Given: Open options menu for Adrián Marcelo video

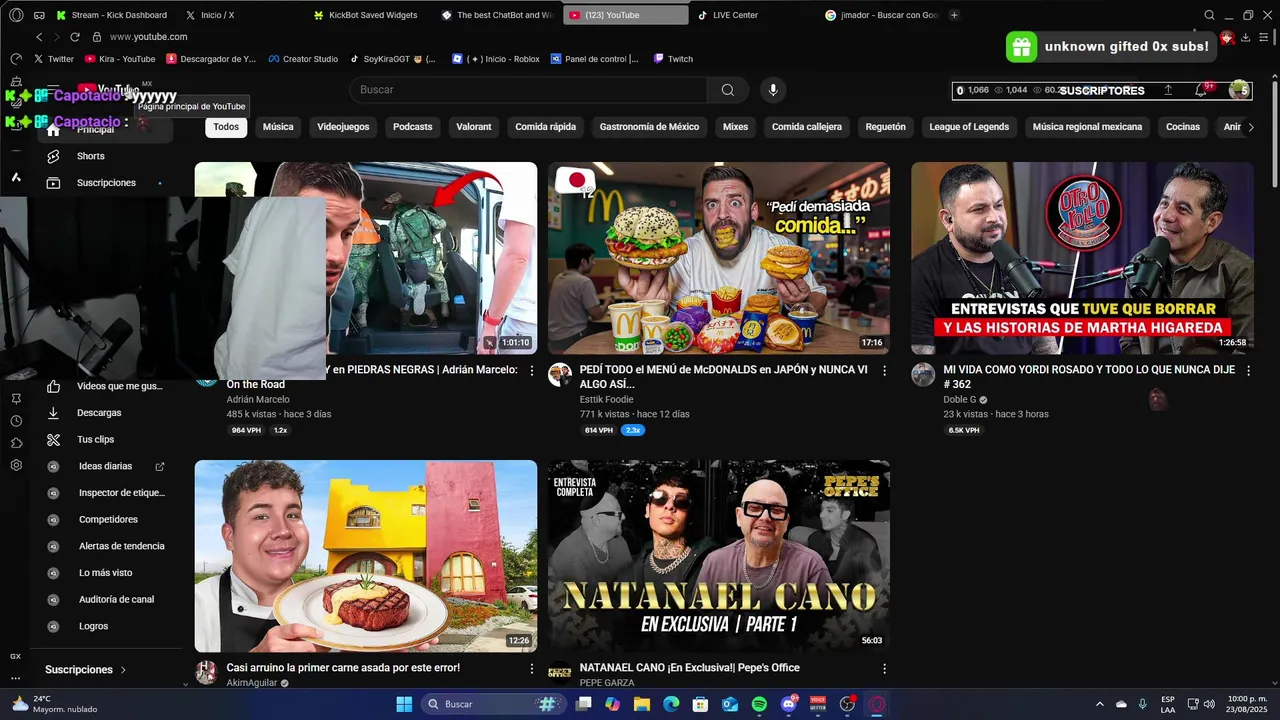Looking at the screenshot, I should [532, 370].
